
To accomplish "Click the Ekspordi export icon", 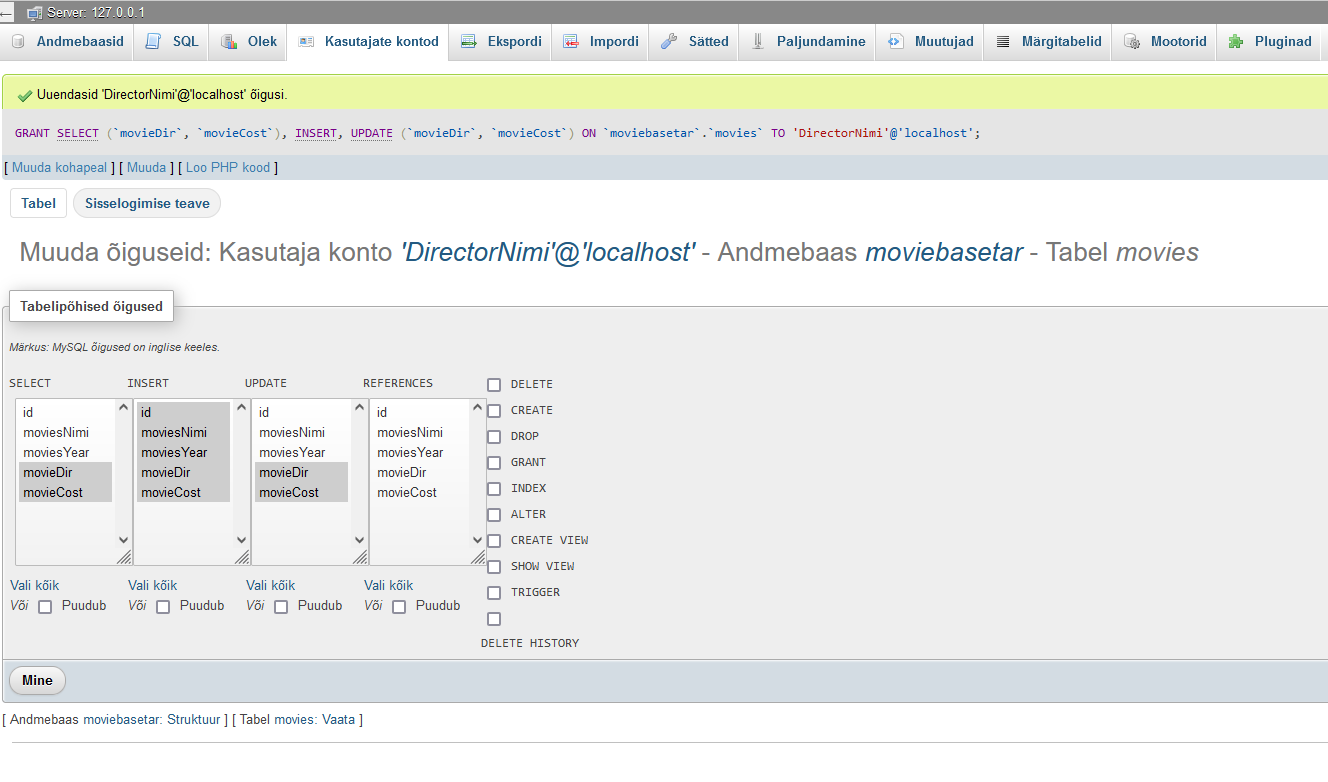I will click(468, 42).
